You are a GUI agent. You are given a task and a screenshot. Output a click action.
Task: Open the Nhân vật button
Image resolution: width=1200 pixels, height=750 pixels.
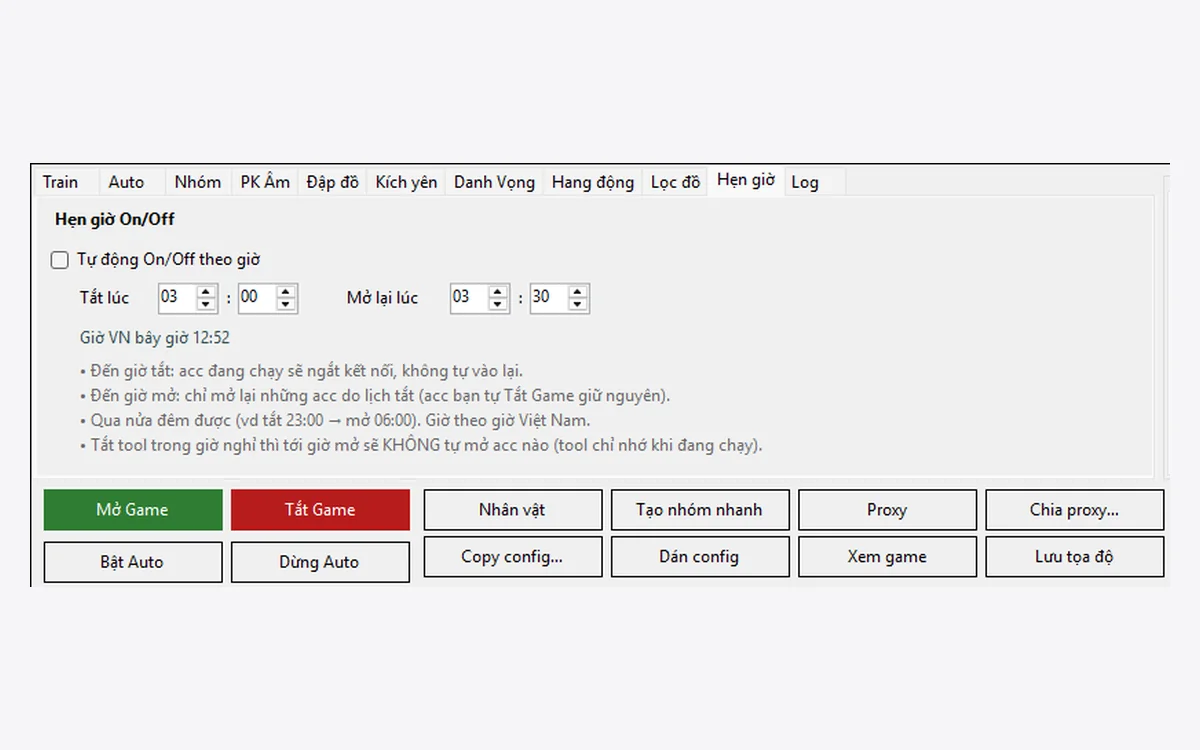coord(513,510)
